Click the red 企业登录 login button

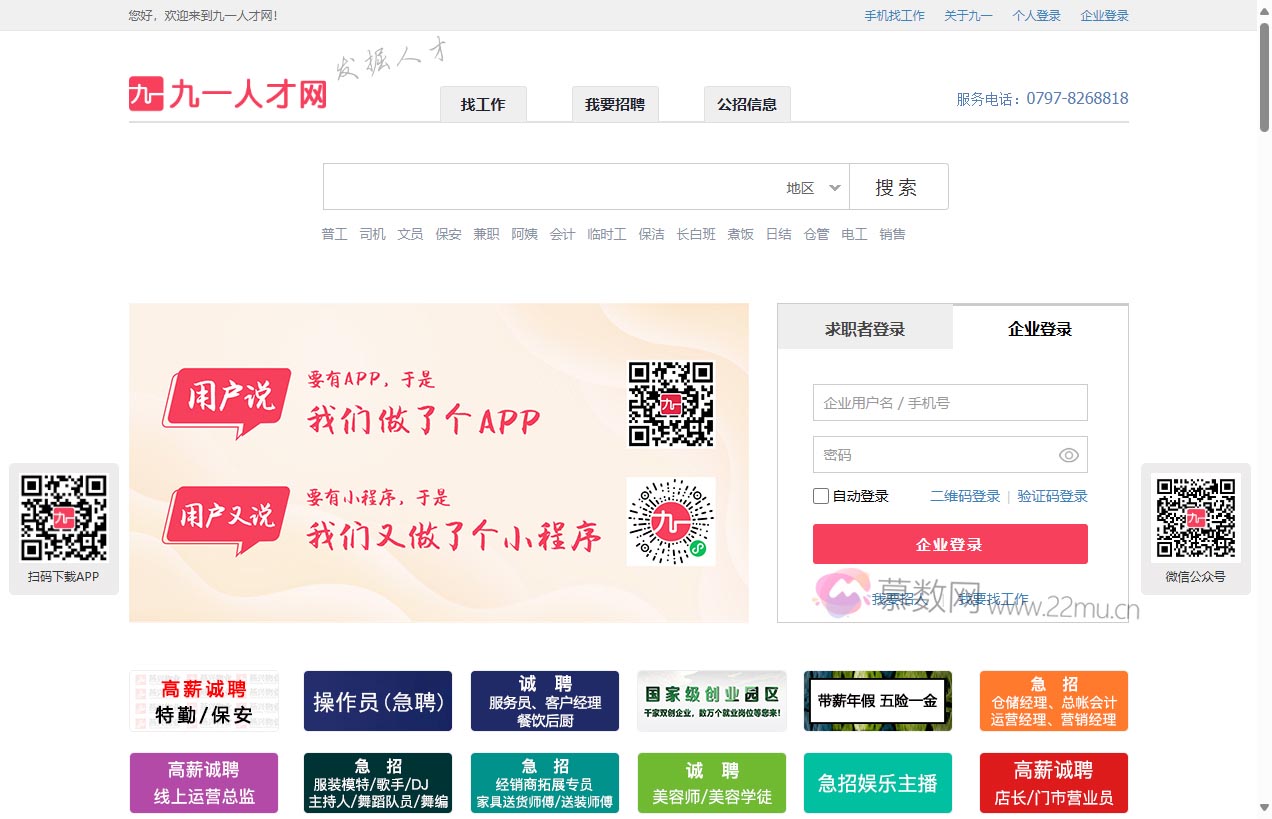949,543
